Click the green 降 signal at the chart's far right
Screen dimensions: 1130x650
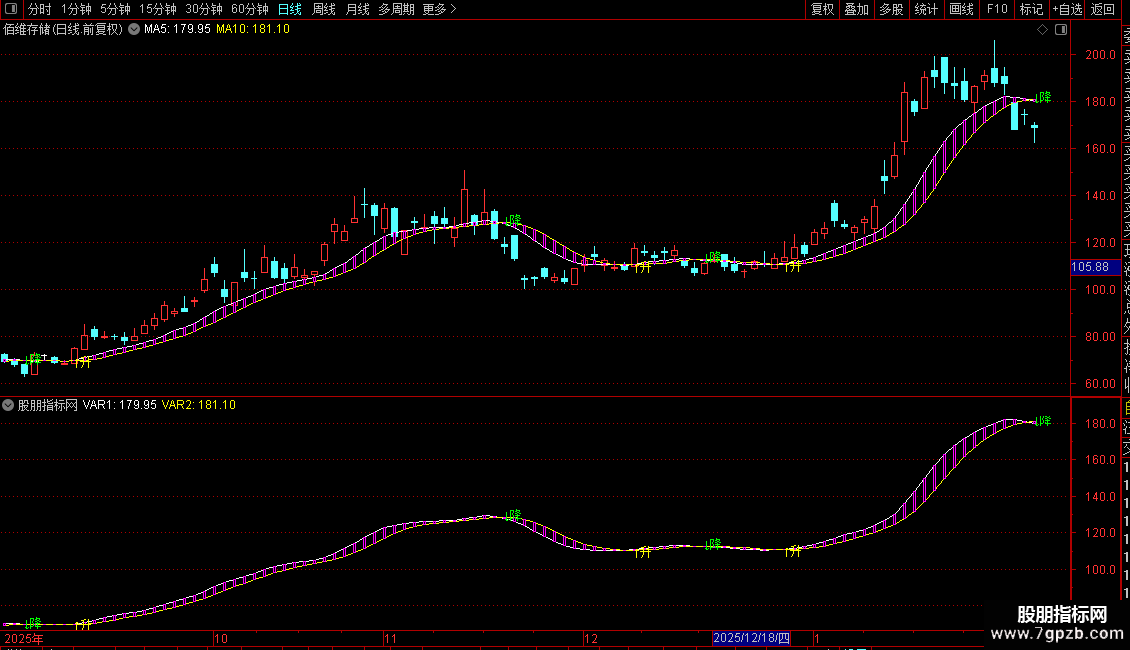tap(1044, 97)
